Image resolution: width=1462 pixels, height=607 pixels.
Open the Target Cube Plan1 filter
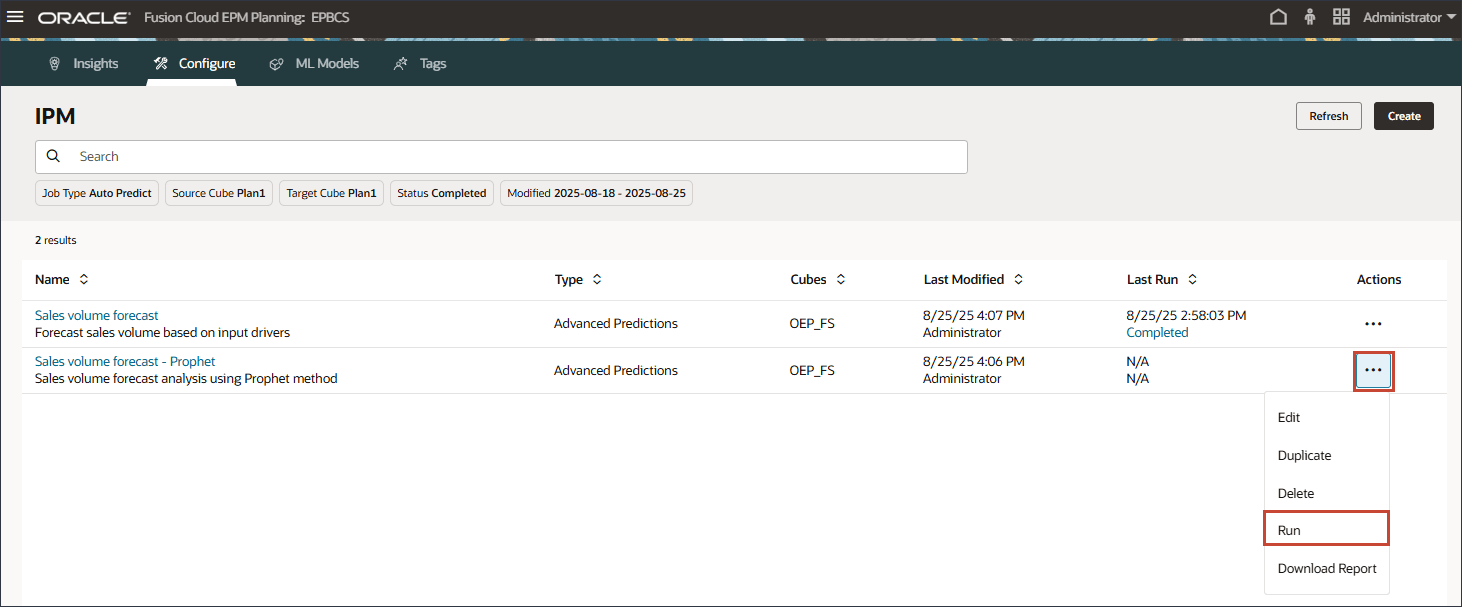pyautogui.click(x=331, y=193)
